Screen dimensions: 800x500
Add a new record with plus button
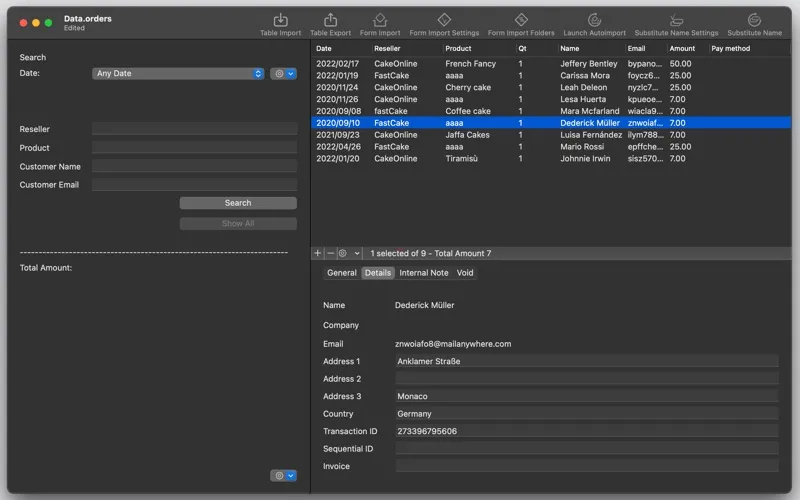click(318, 254)
